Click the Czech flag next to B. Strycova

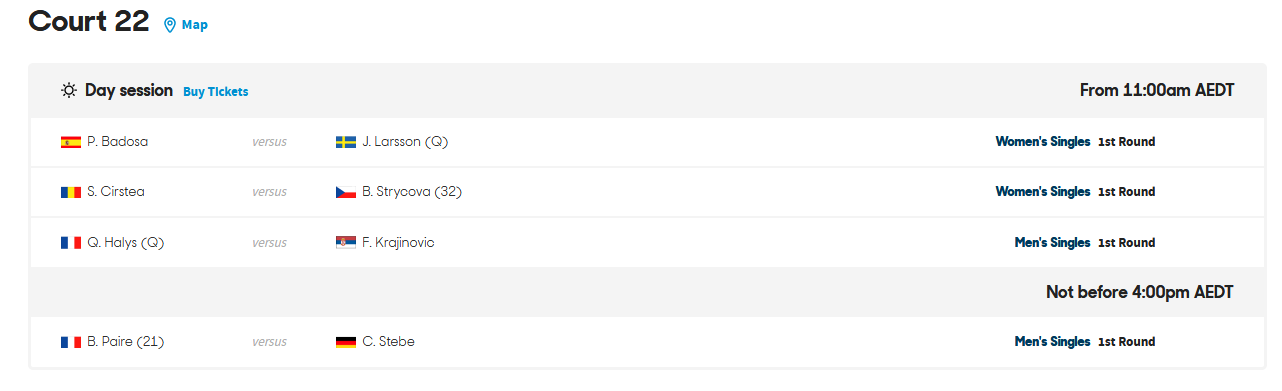pos(346,192)
